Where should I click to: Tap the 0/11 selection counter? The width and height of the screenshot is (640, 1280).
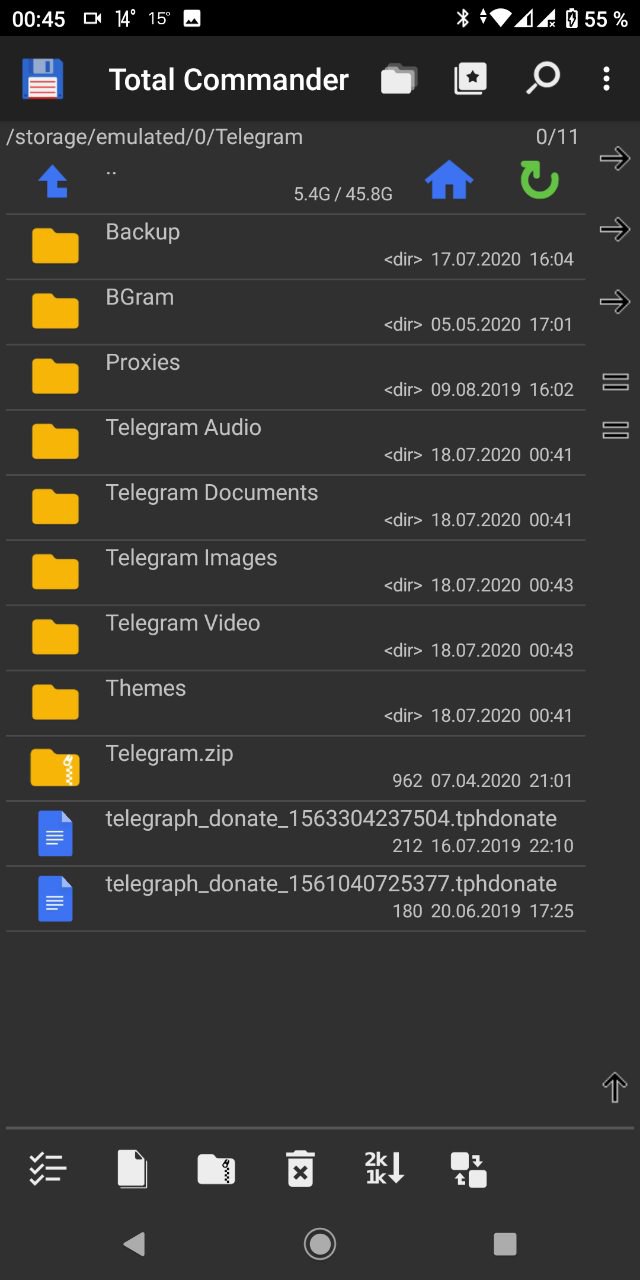click(557, 137)
